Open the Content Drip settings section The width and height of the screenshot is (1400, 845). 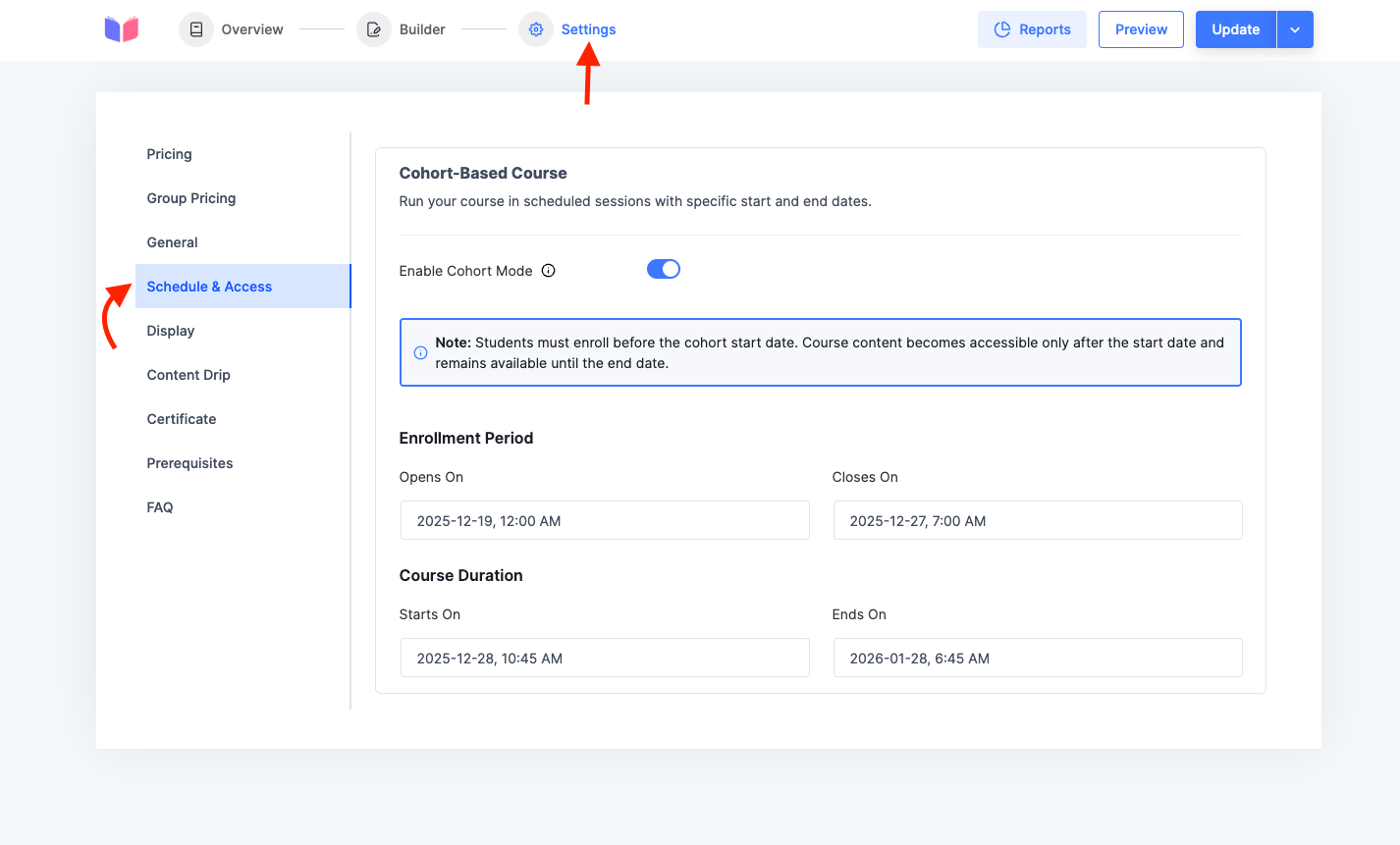[x=242, y=375]
